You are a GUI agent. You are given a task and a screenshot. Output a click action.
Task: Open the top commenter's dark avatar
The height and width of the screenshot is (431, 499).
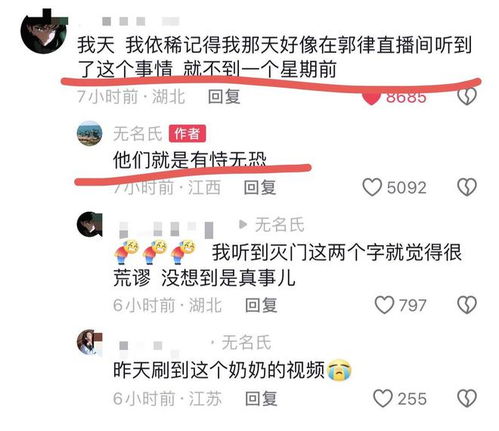click(43, 32)
